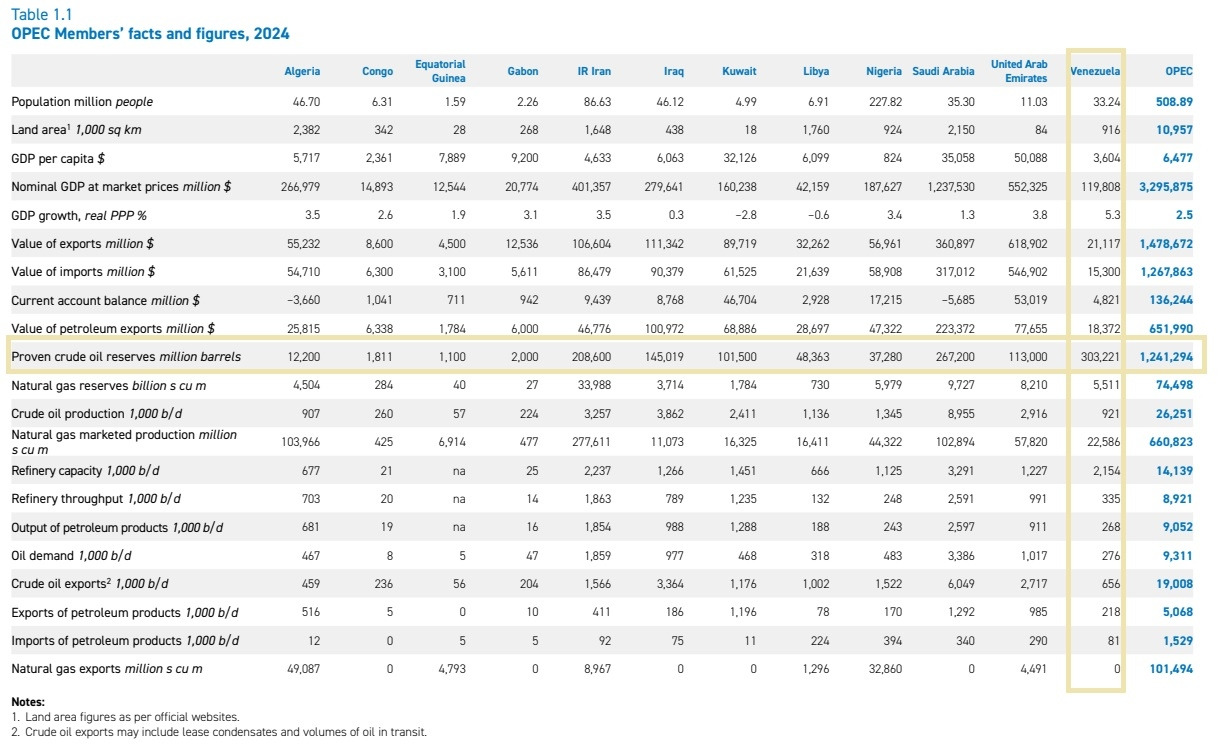Select the United Arab Emirates column header
1220x749 pixels.
(1019, 71)
